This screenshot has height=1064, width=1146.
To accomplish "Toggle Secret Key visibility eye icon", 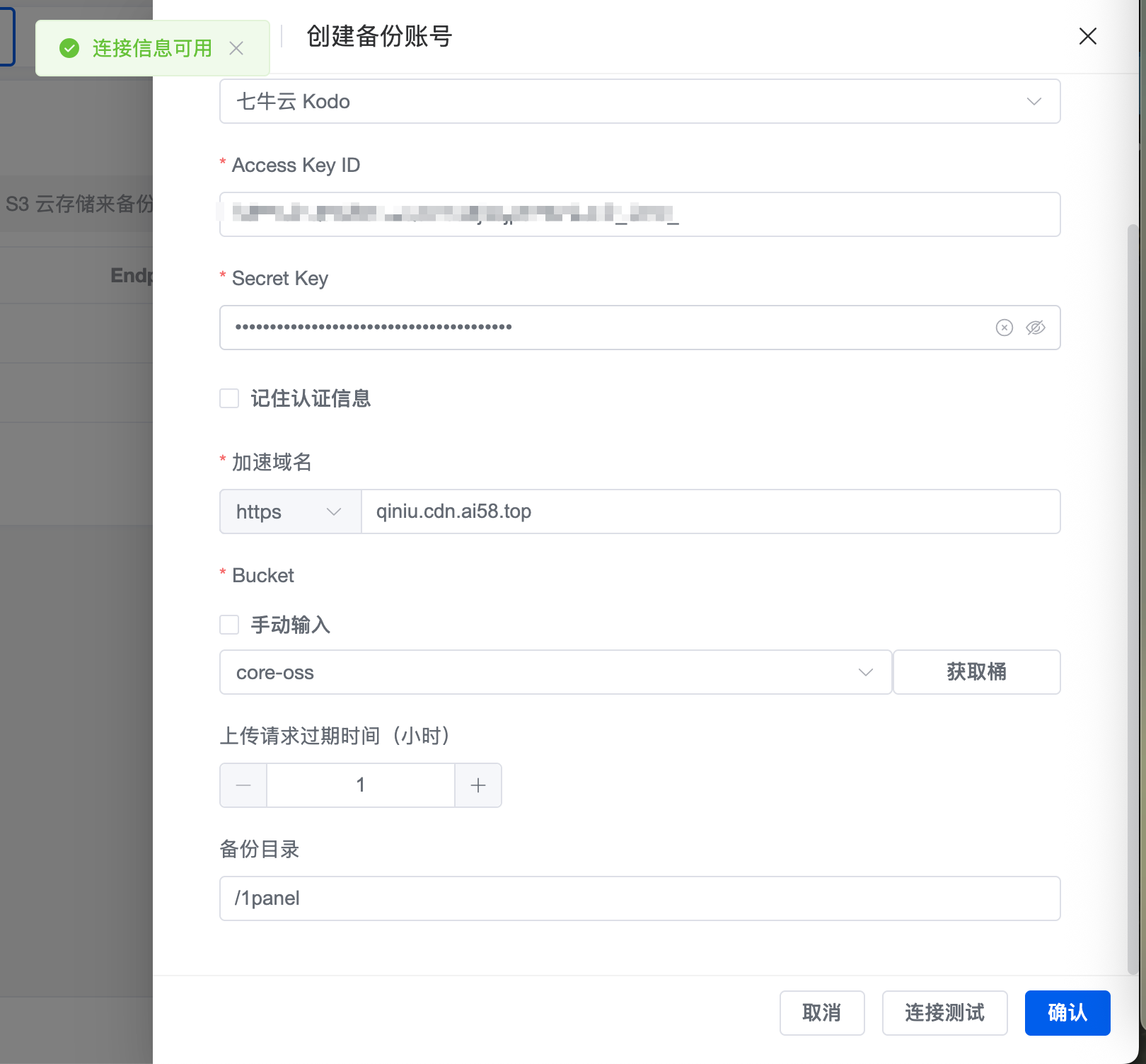I will pyautogui.click(x=1035, y=328).
